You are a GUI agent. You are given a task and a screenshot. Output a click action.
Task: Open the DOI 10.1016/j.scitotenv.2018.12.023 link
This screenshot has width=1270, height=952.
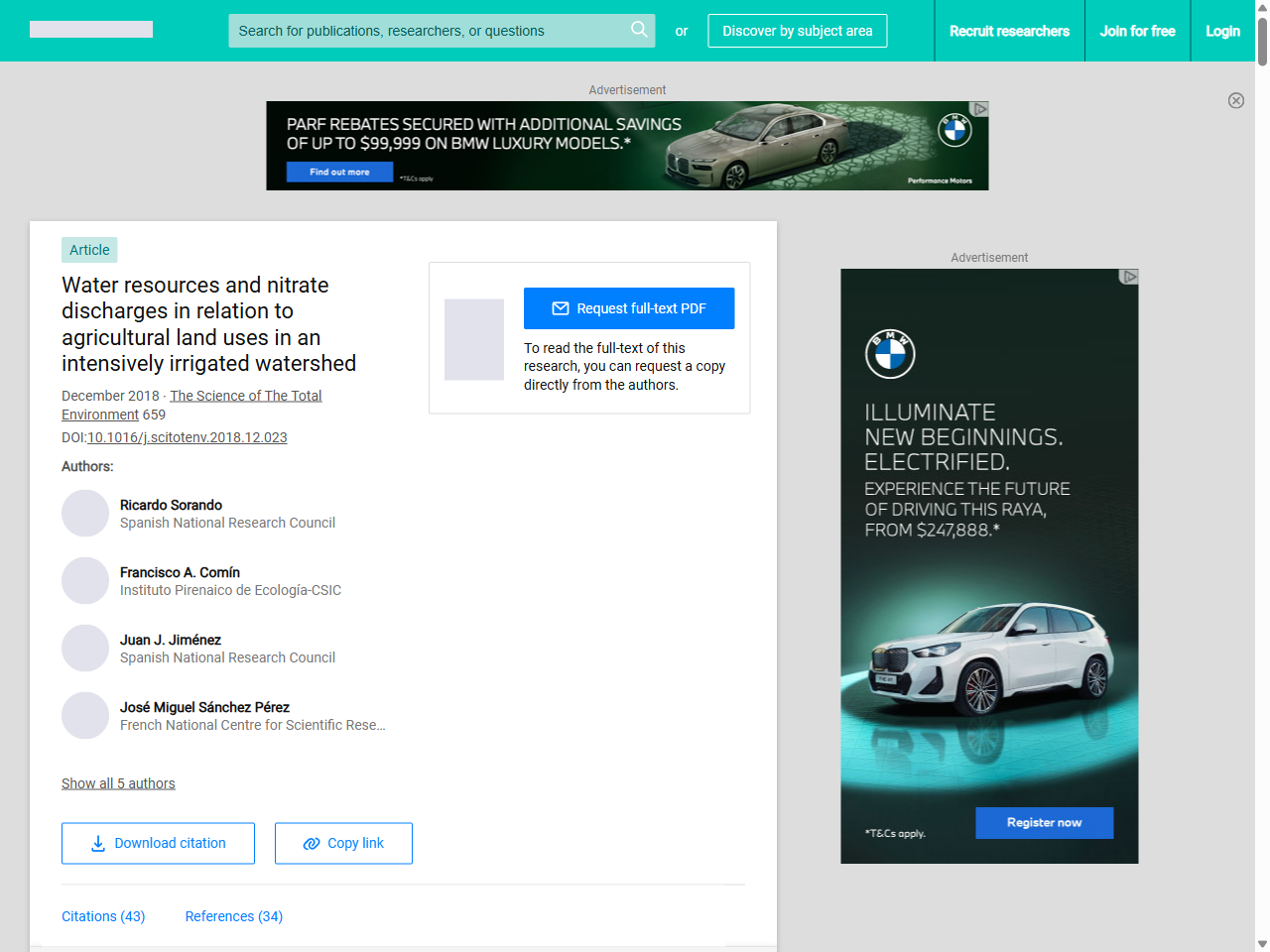pyautogui.click(x=188, y=437)
